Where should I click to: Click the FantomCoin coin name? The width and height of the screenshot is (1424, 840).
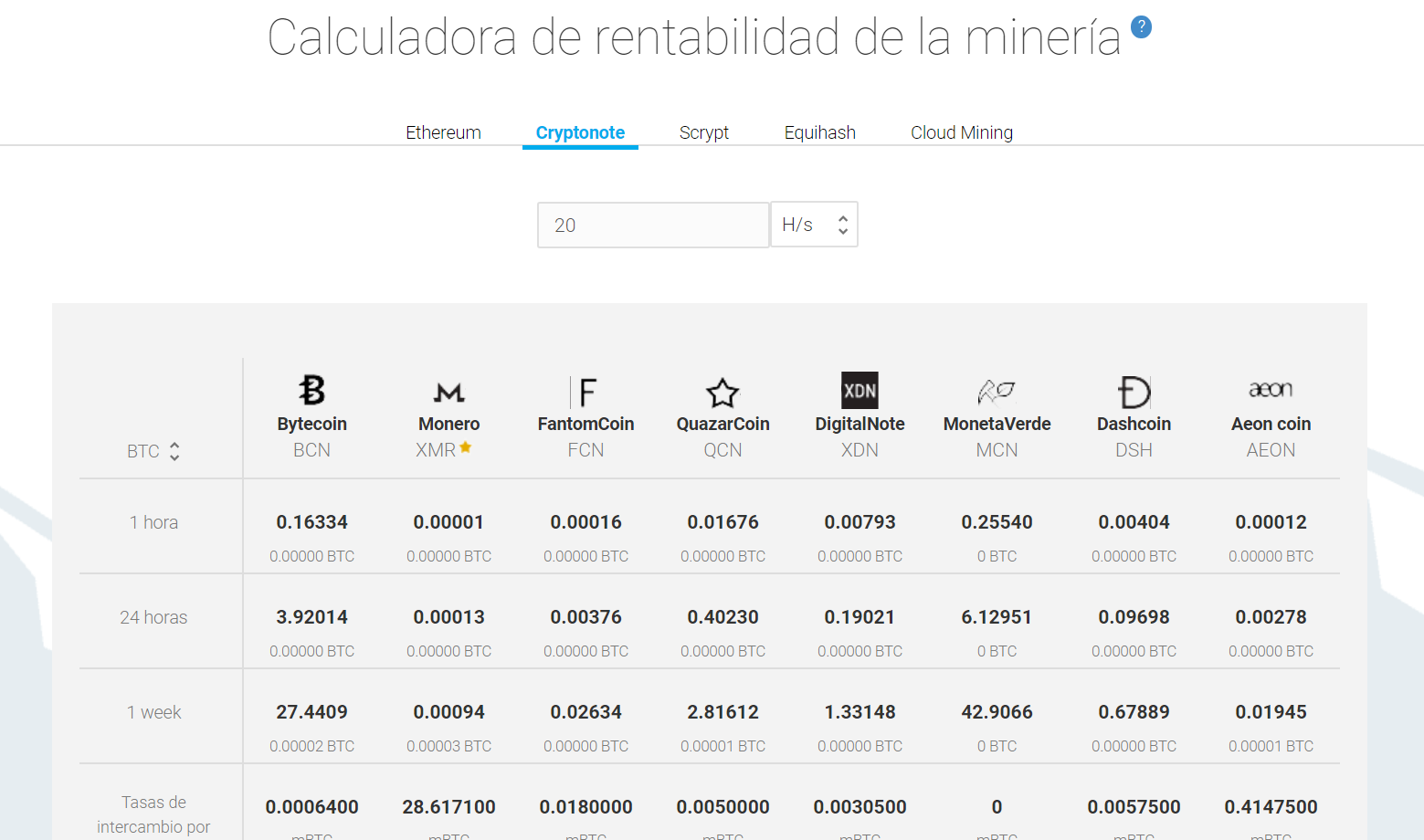pyautogui.click(x=586, y=424)
